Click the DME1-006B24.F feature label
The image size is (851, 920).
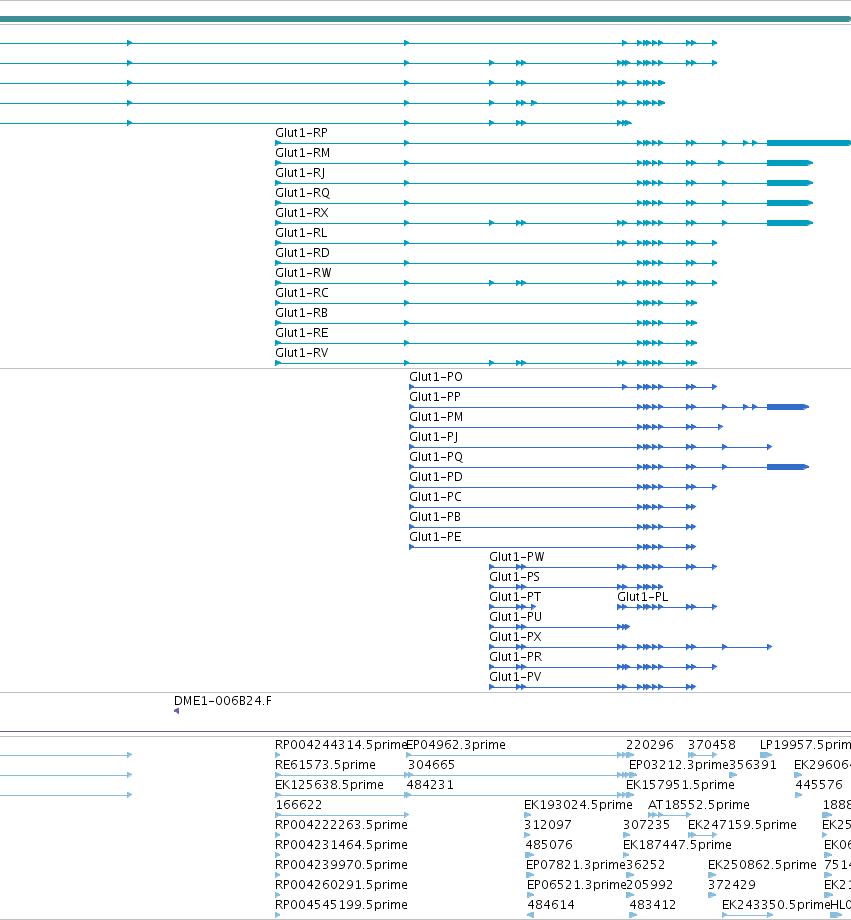tap(222, 701)
